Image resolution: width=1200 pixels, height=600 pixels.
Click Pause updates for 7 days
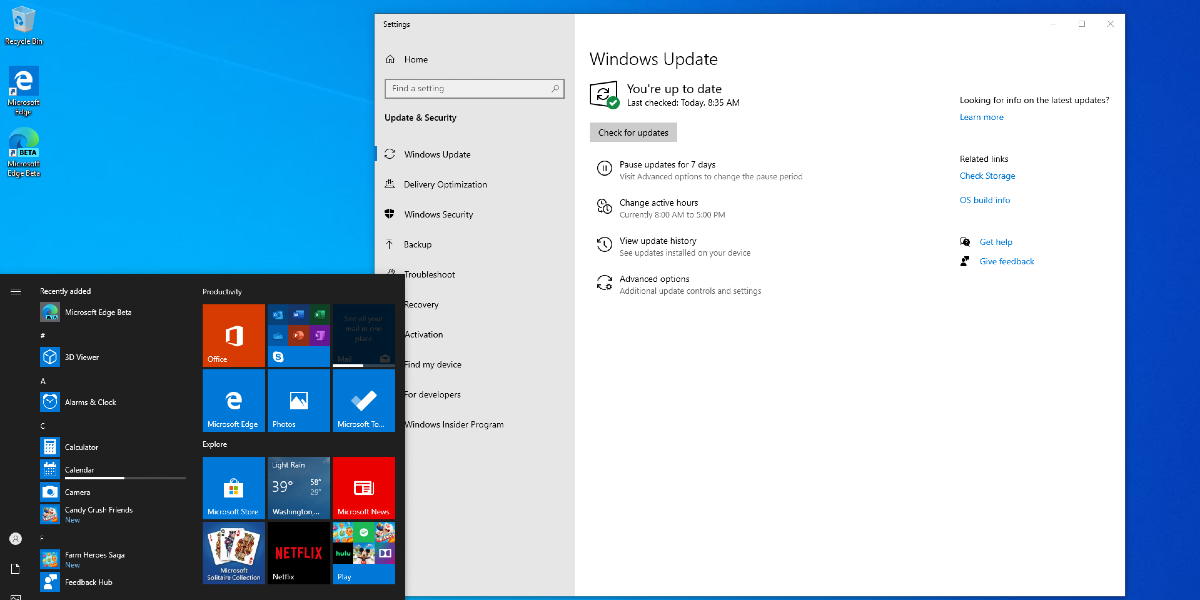pos(667,165)
